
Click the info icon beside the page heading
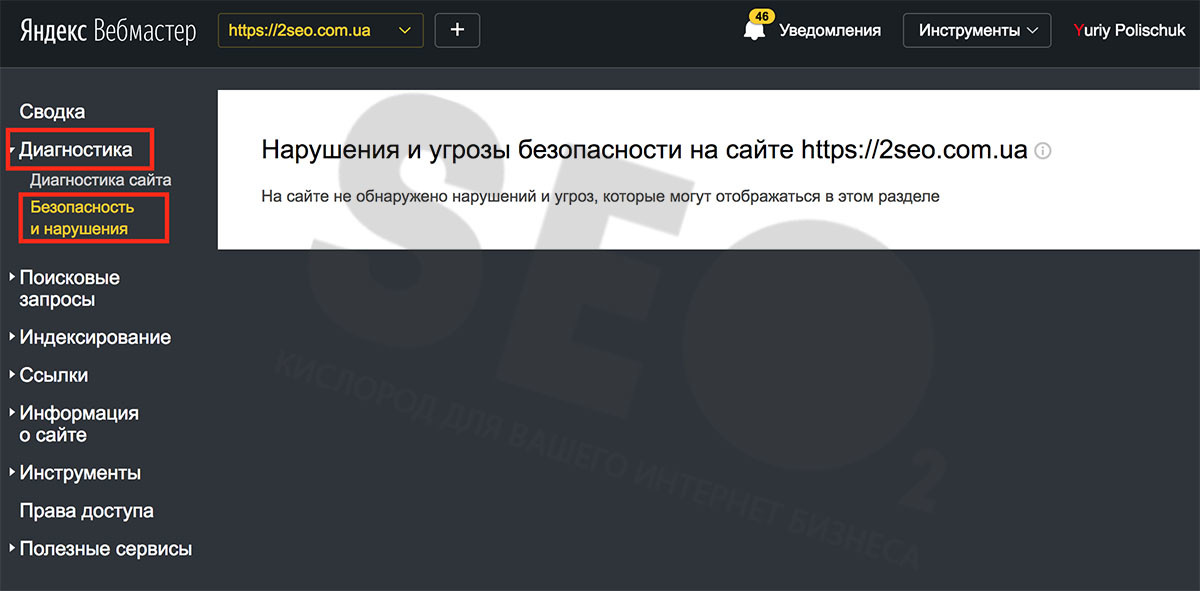coord(1043,151)
